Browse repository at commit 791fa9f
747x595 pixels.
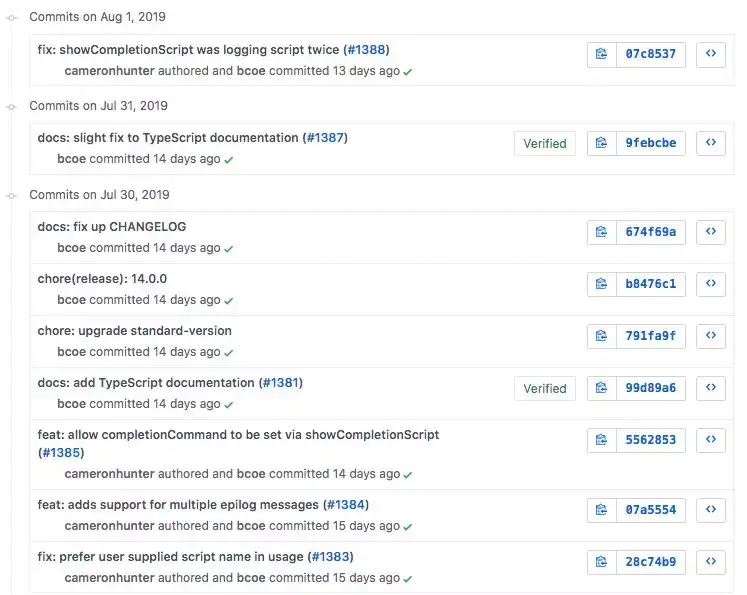click(x=710, y=336)
